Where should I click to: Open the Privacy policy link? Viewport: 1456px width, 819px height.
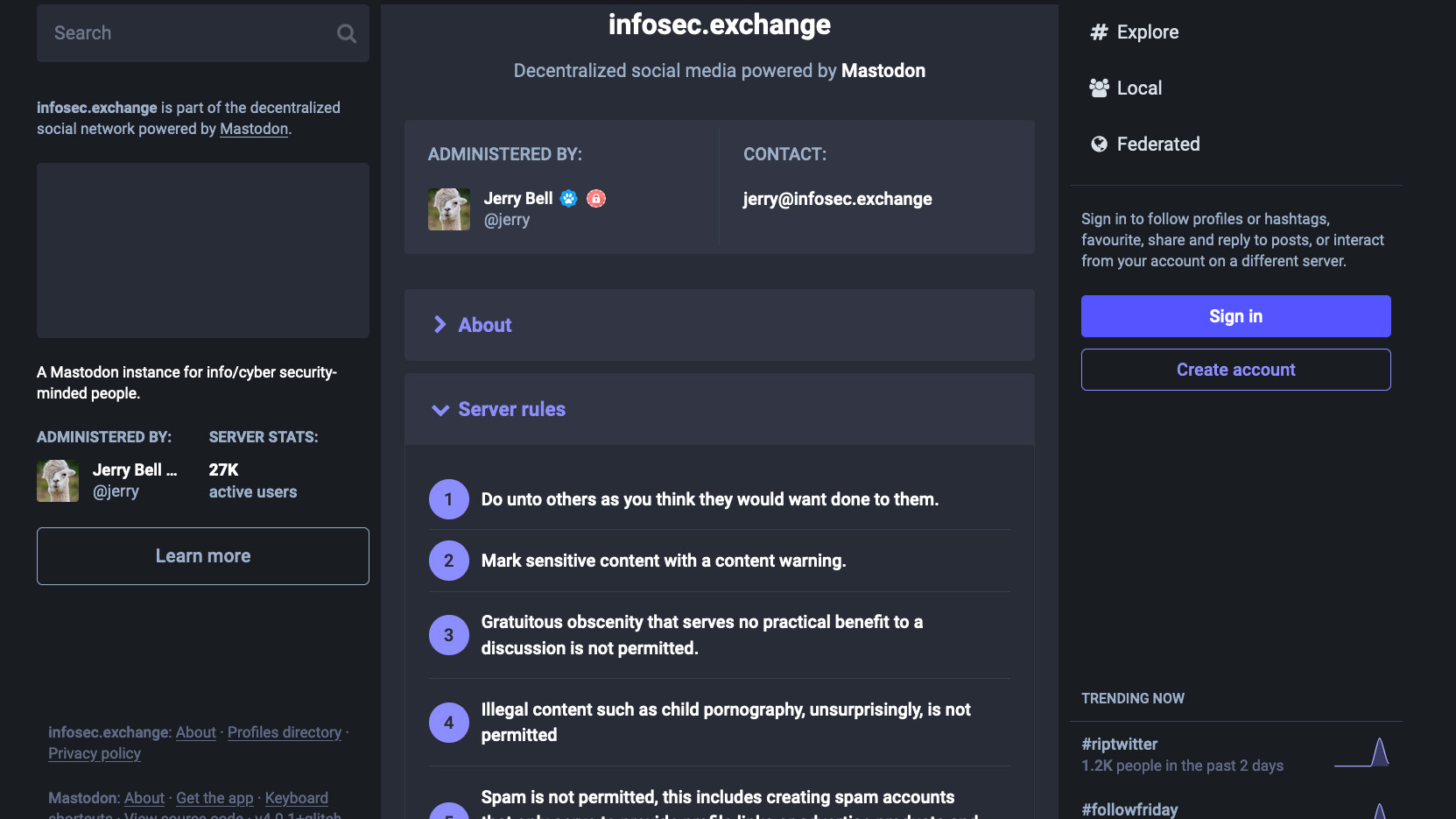click(x=94, y=753)
